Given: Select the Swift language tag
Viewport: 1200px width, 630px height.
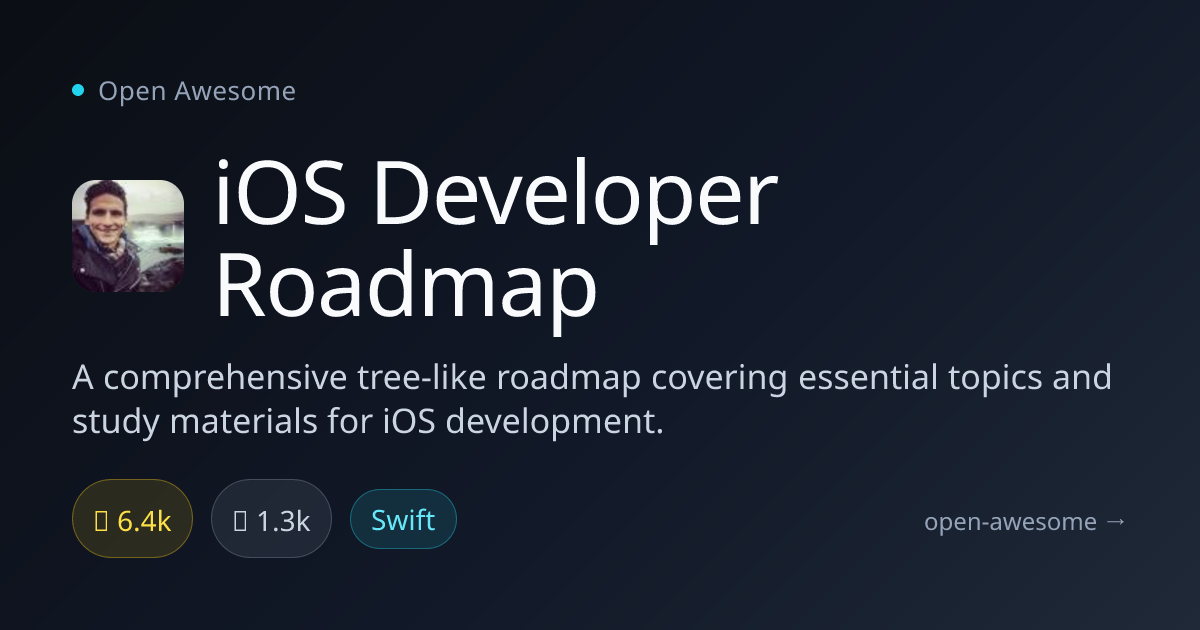Looking at the screenshot, I should tap(403, 520).
